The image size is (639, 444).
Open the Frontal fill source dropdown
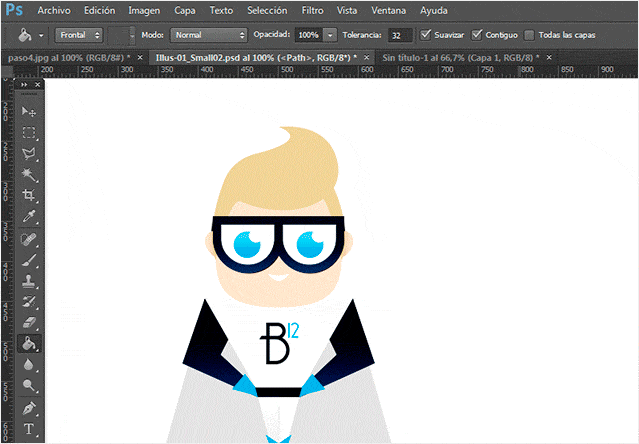pos(80,34)
